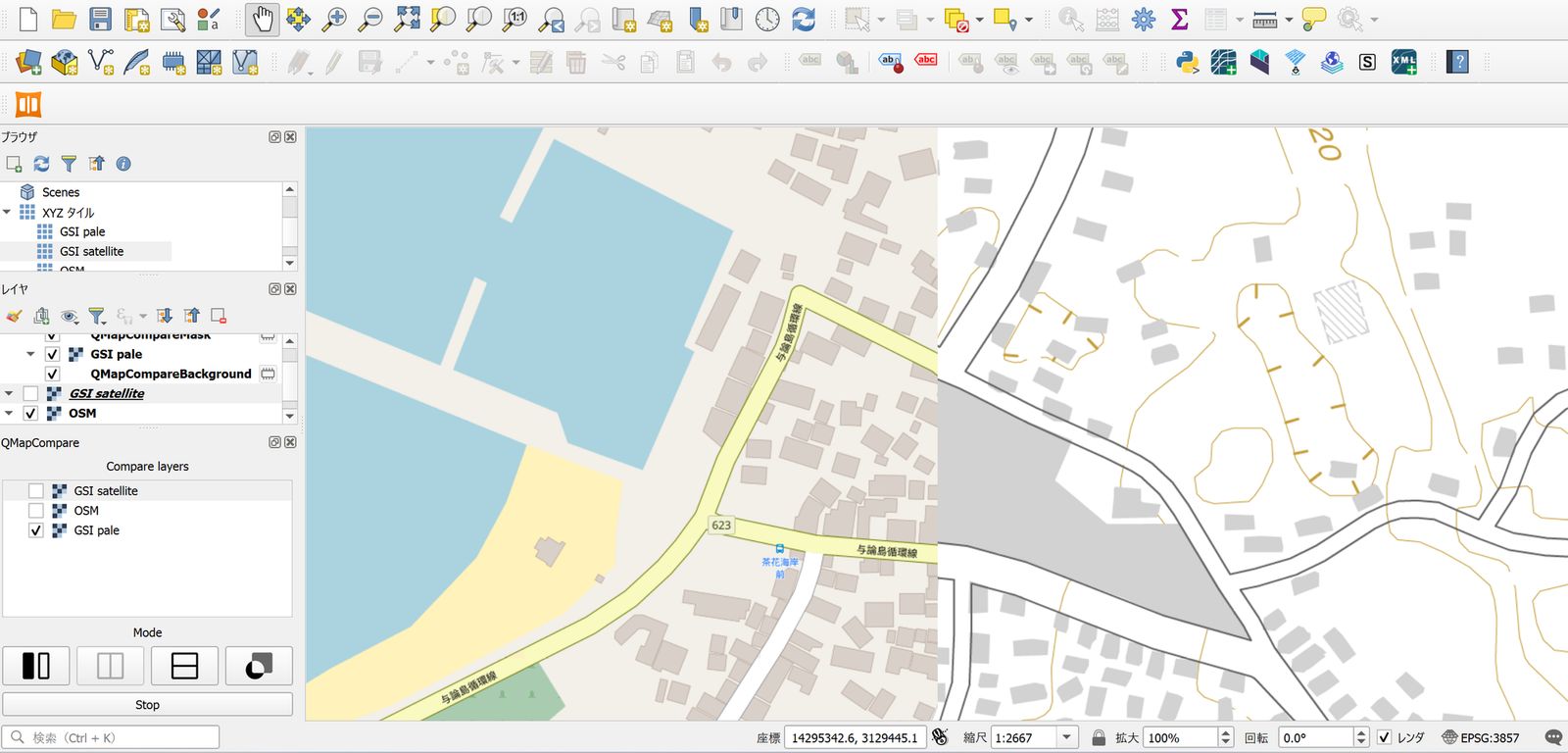Open the Python console icon
Screen dimensions: 1568x753
point(1188,63)
